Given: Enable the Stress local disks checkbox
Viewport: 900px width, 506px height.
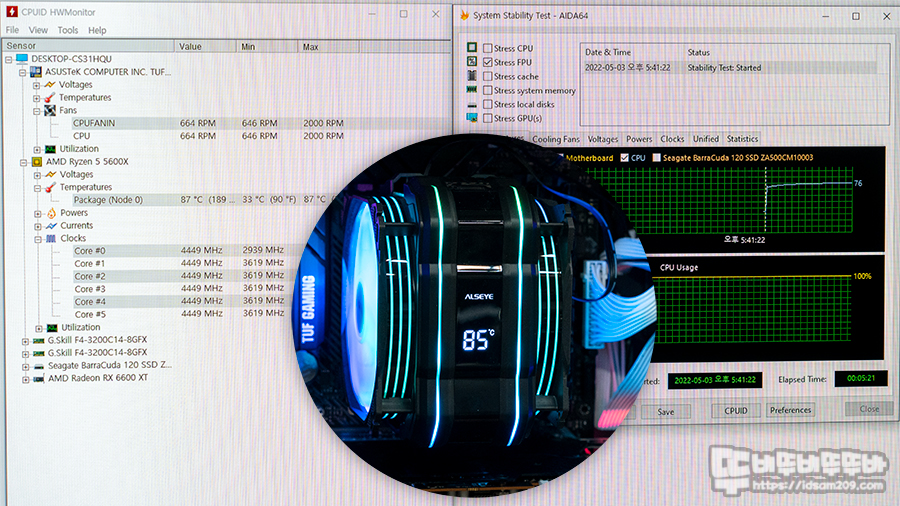Looking at the screenshot, I should pos(488,104).
